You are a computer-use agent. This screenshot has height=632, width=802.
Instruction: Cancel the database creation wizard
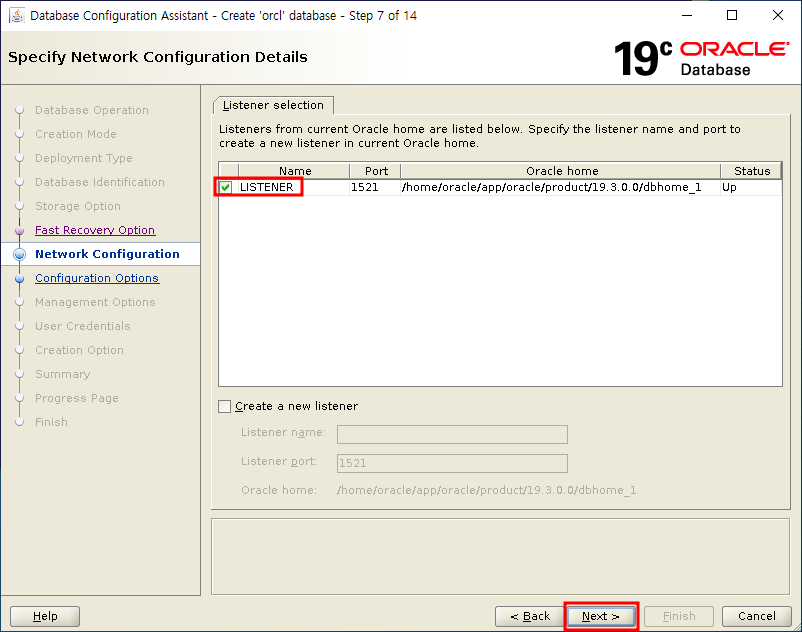[756, 616]
